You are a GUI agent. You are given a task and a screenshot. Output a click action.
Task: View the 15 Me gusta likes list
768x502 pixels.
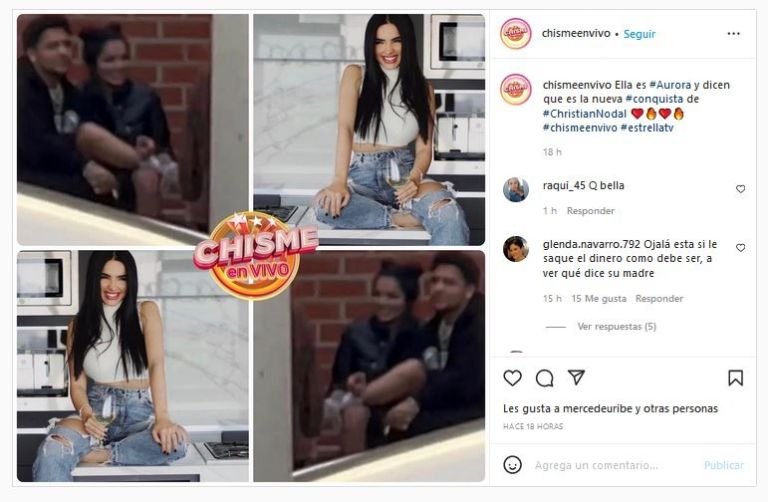pyautogui.click(x=599, y=298)
